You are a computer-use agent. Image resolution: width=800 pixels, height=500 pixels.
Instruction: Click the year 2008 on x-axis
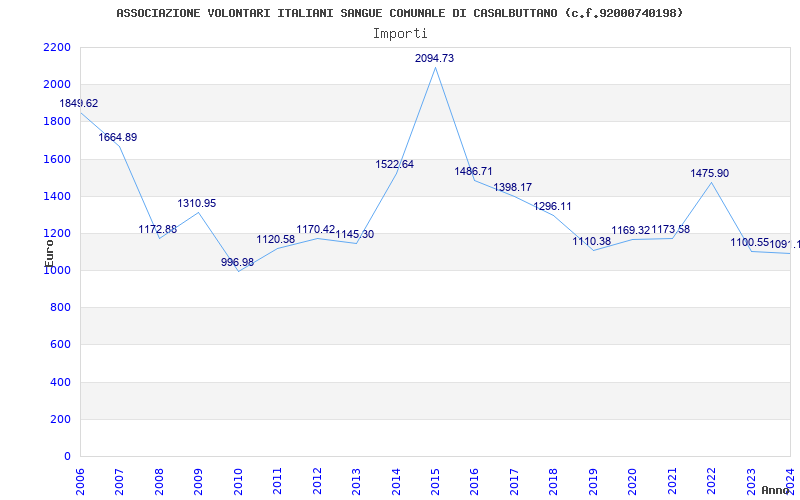coord(159,481)
